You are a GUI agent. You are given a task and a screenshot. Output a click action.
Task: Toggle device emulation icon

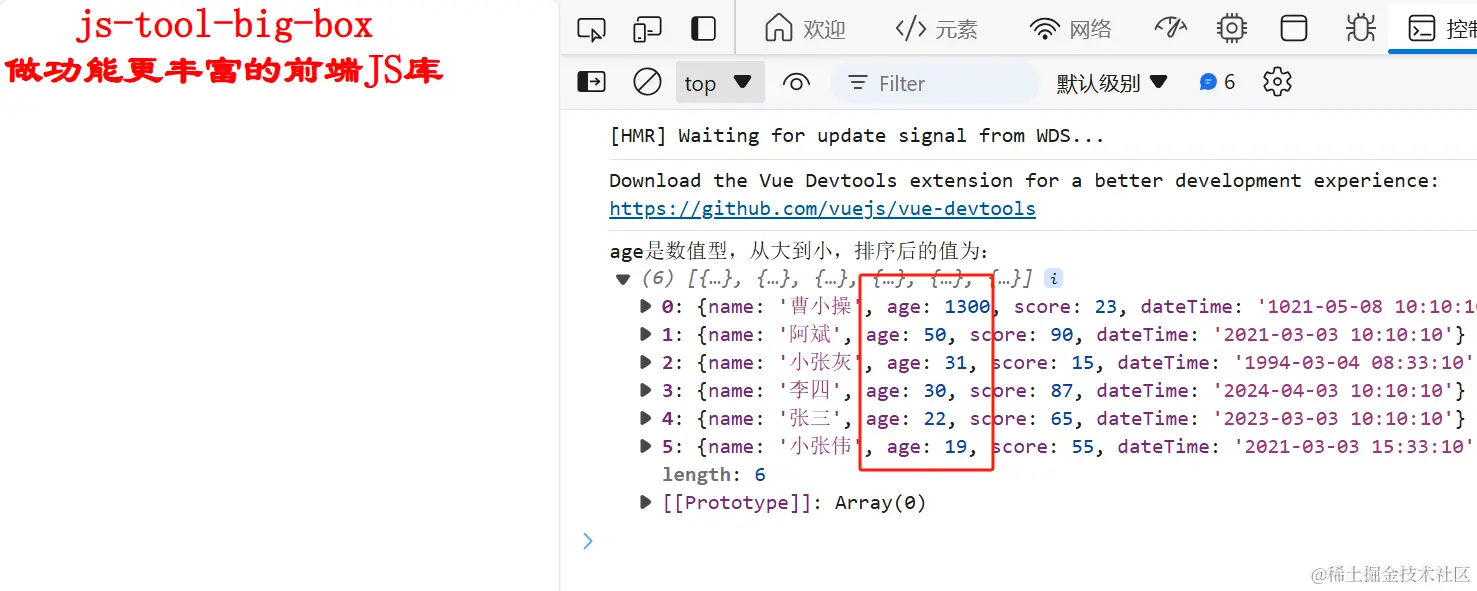(647, 29)
